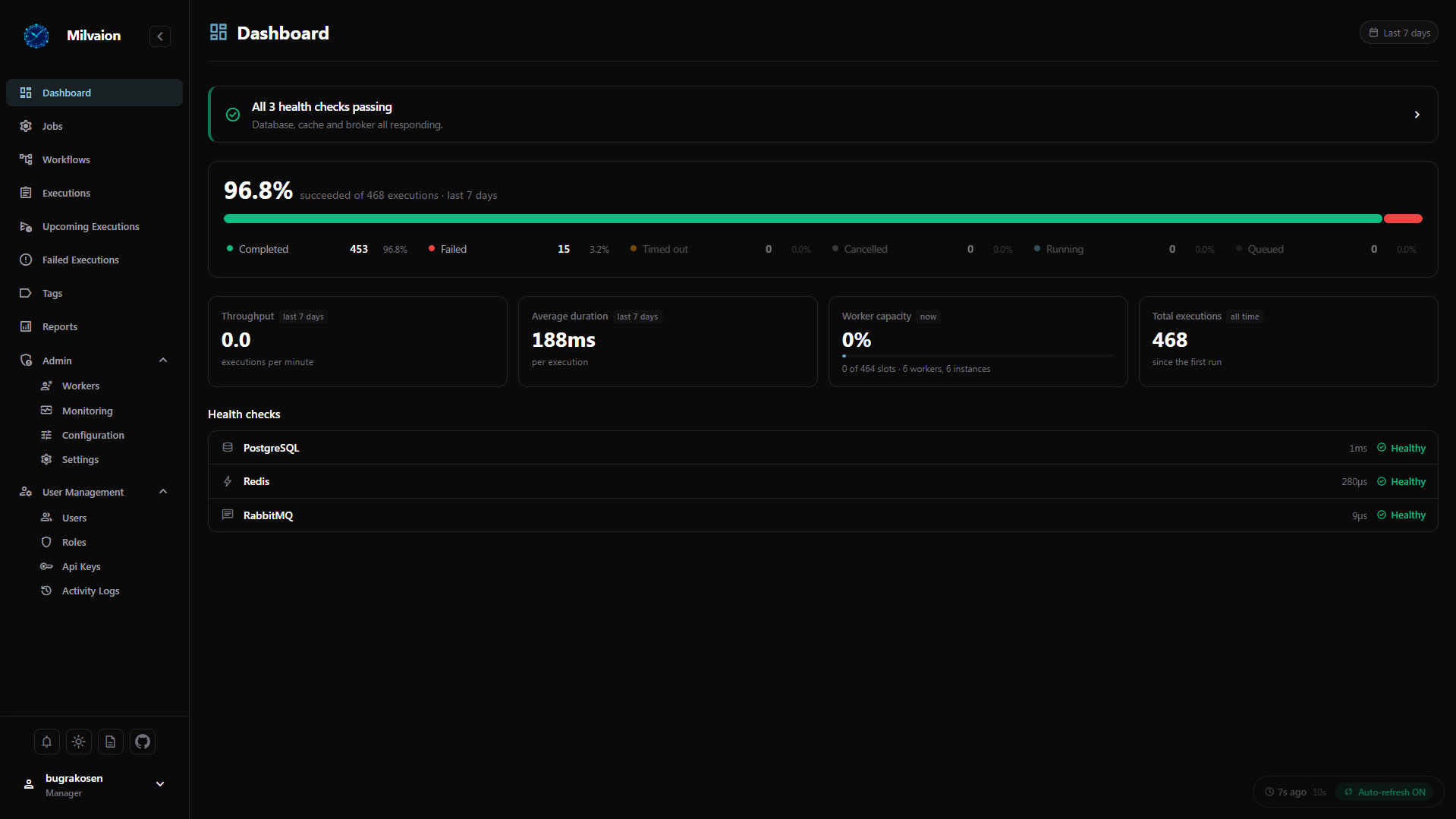Navigate to Executions
1456x819 pixels.
[x=94, y=193]
